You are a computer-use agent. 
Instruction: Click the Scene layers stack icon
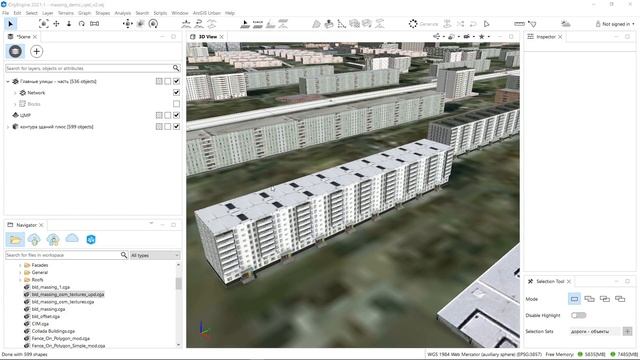tap(15, 51)
